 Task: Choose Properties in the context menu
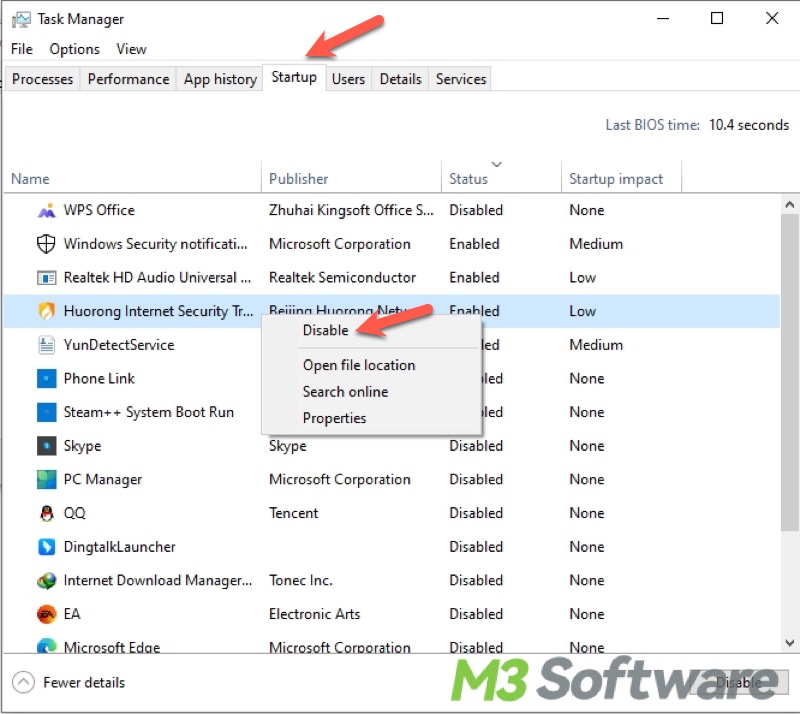334,418
